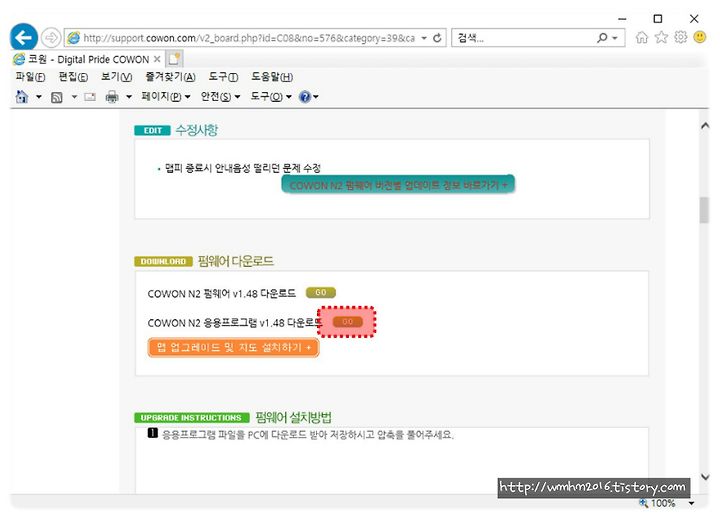Viewport: 720px width, 519px height.
Task: Open Favorites star icon
Action: [661, 37]
